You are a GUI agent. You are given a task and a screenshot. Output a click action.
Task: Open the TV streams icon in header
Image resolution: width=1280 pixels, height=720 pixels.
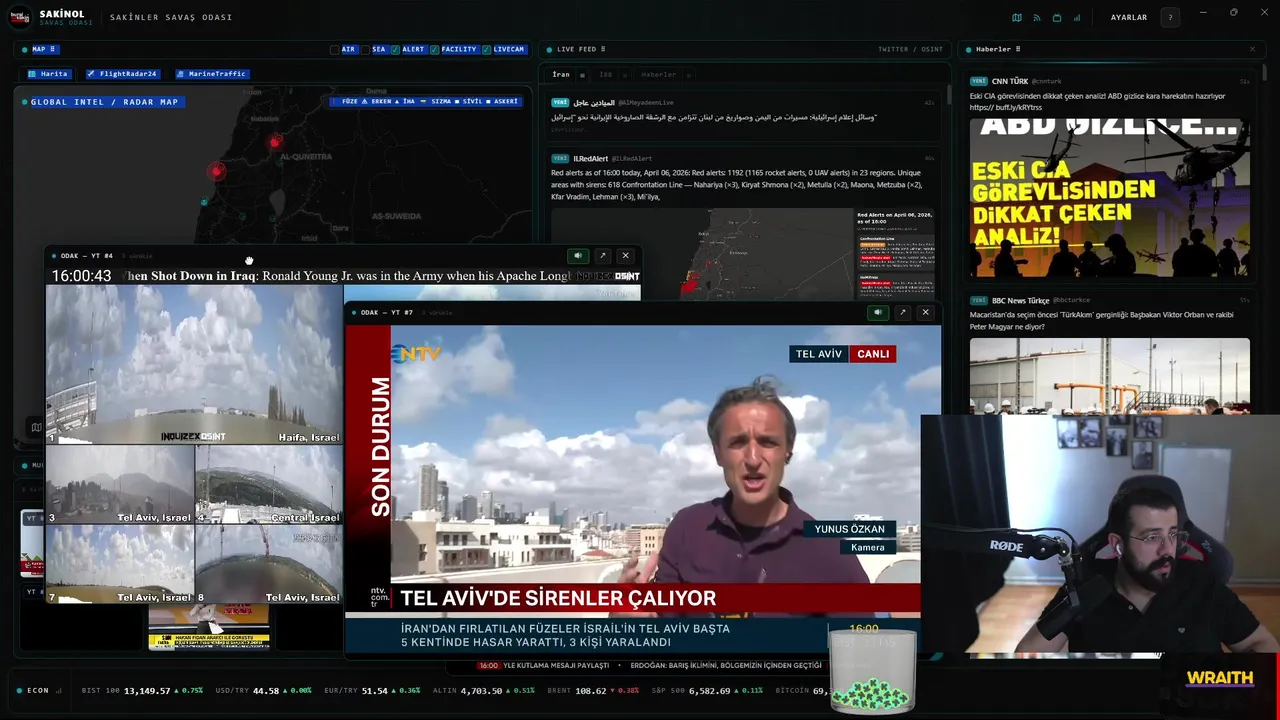(x=1057, y=17)
